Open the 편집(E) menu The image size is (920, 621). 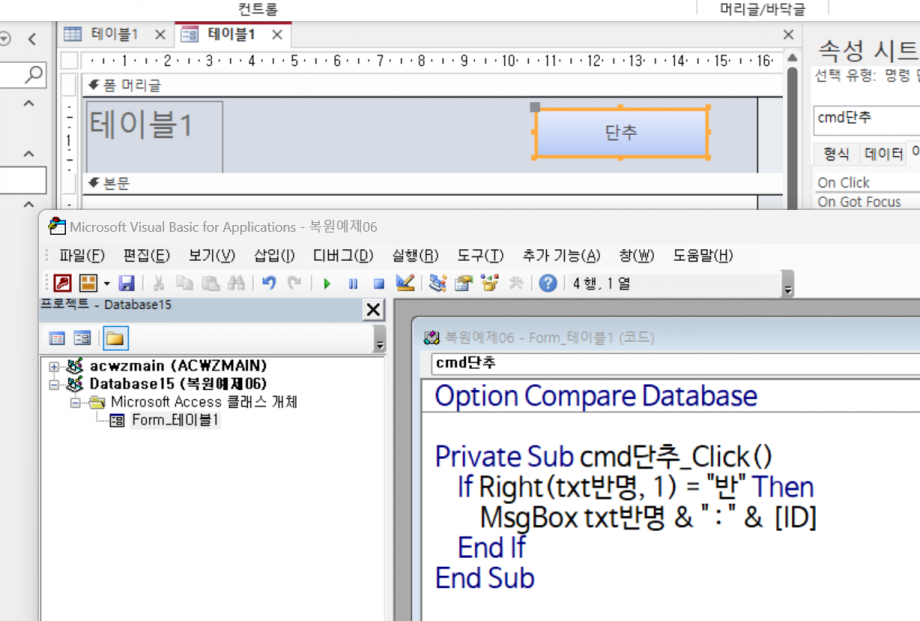coord(146,256)
